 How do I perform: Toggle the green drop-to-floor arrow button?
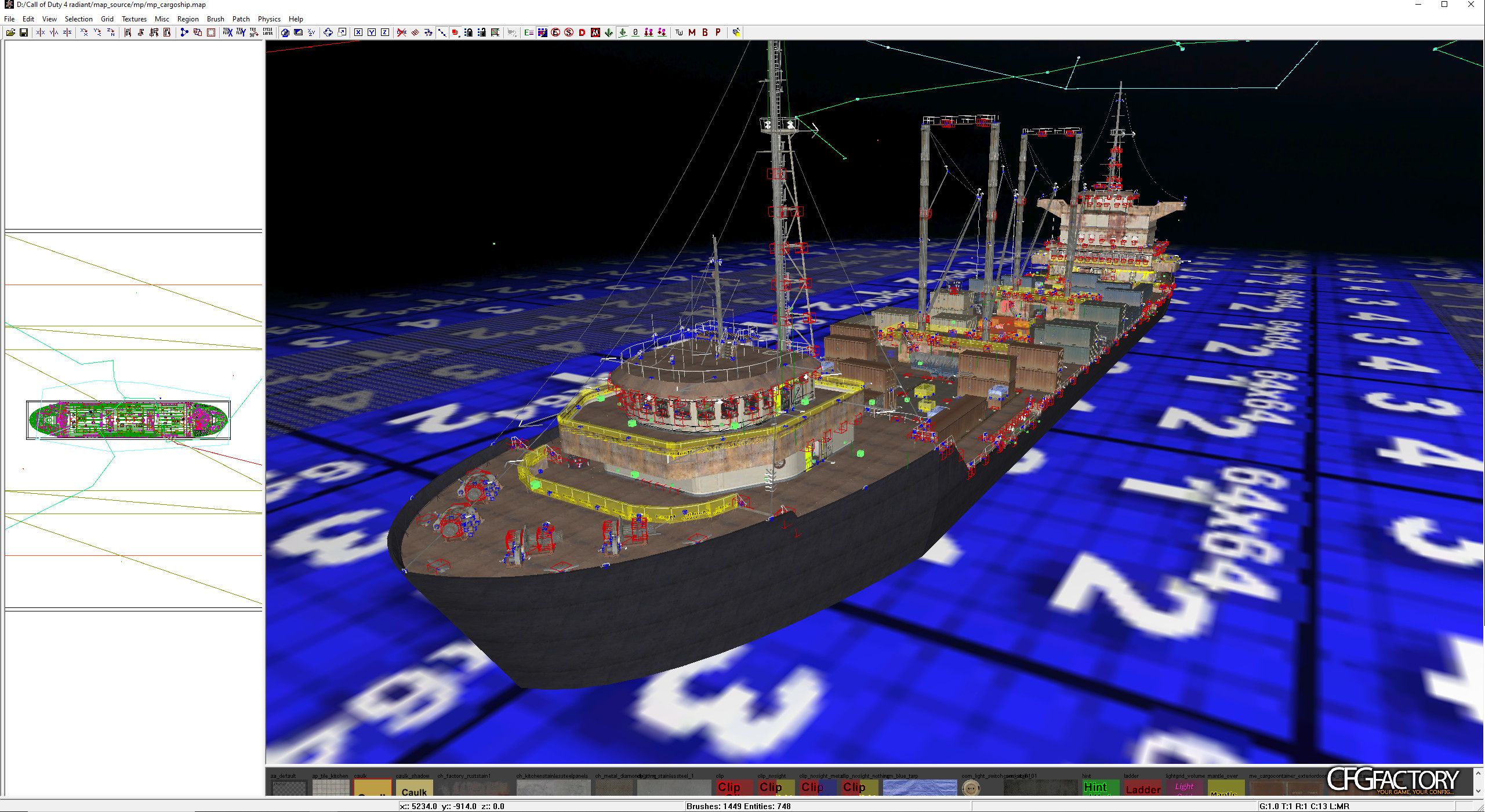(623, 32)
